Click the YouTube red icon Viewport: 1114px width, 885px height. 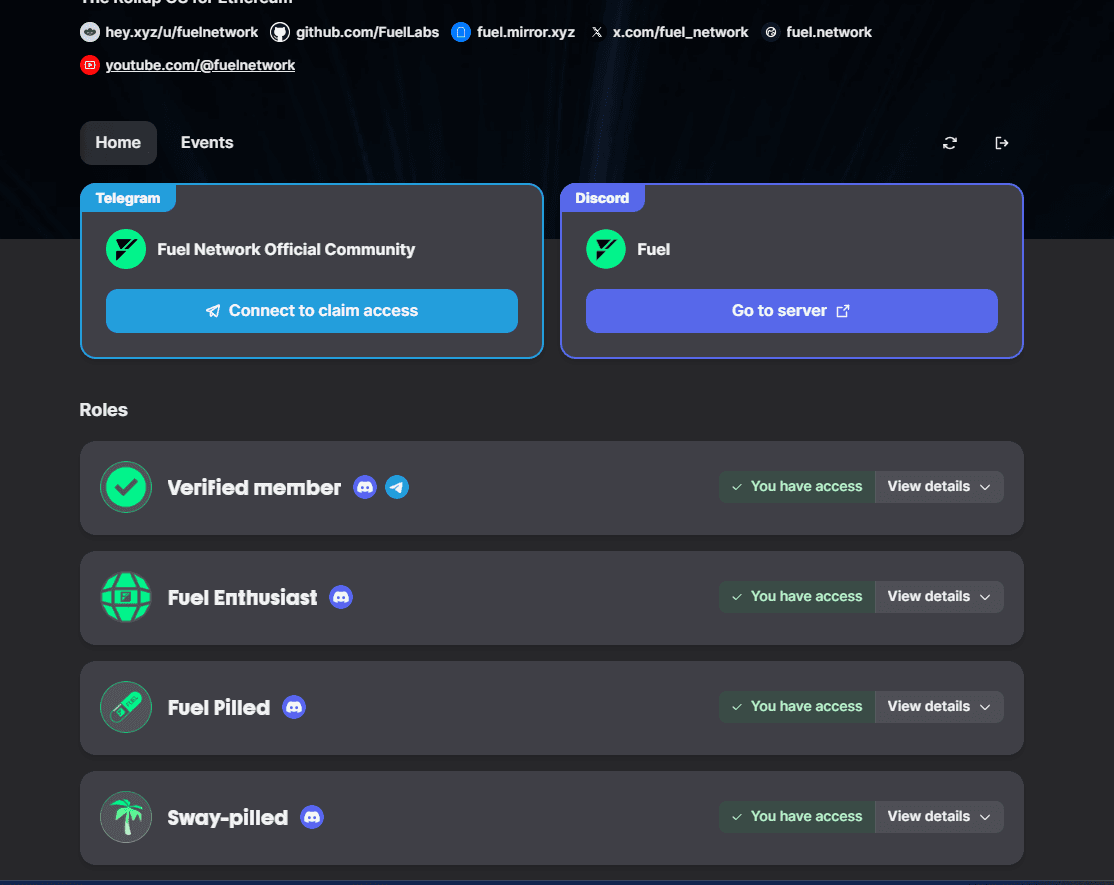90,65
